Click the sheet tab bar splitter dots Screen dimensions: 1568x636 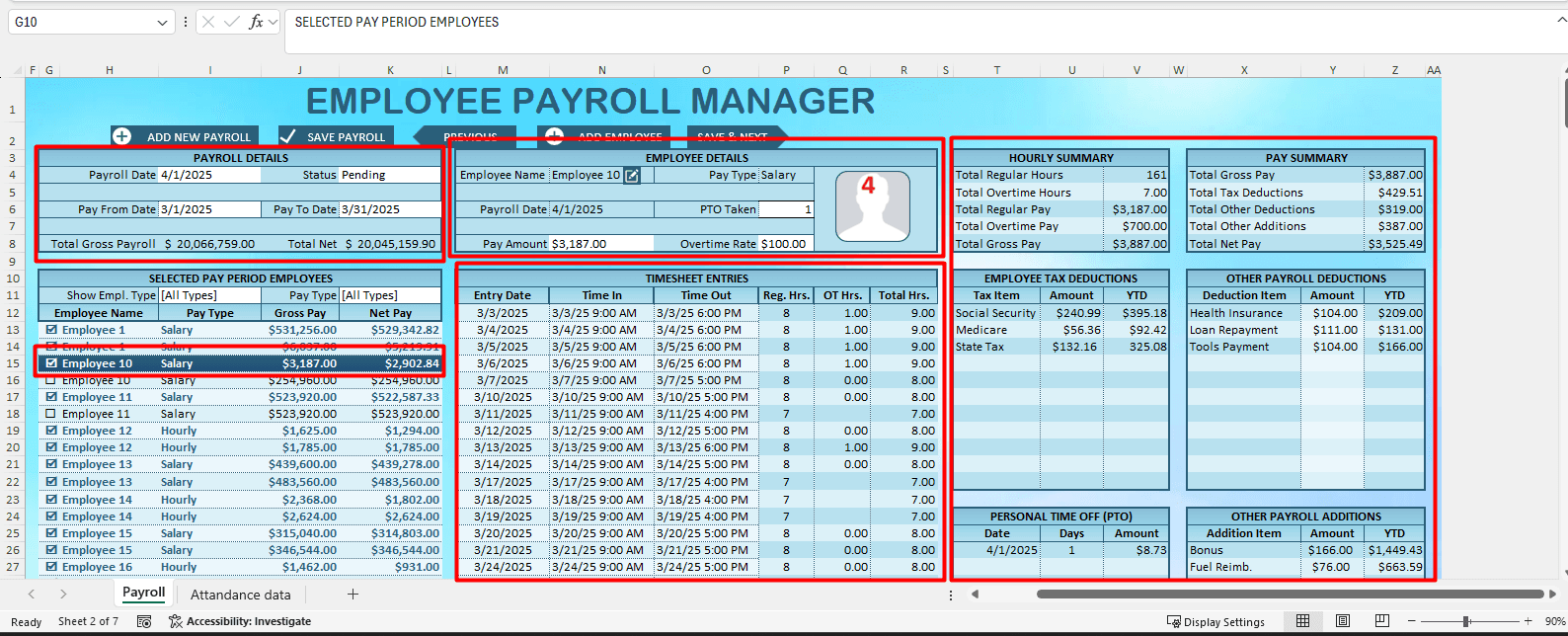951,595
